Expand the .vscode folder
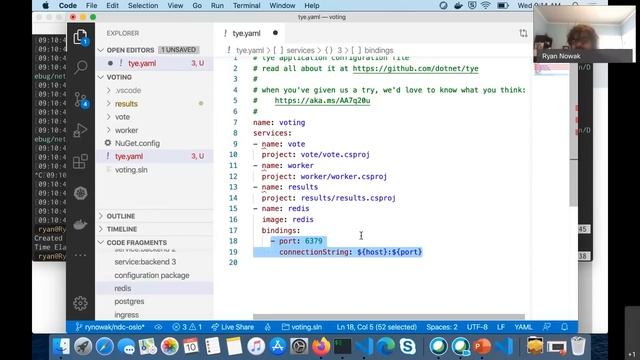This screenshot has height=360, width=640. point(154,90)
